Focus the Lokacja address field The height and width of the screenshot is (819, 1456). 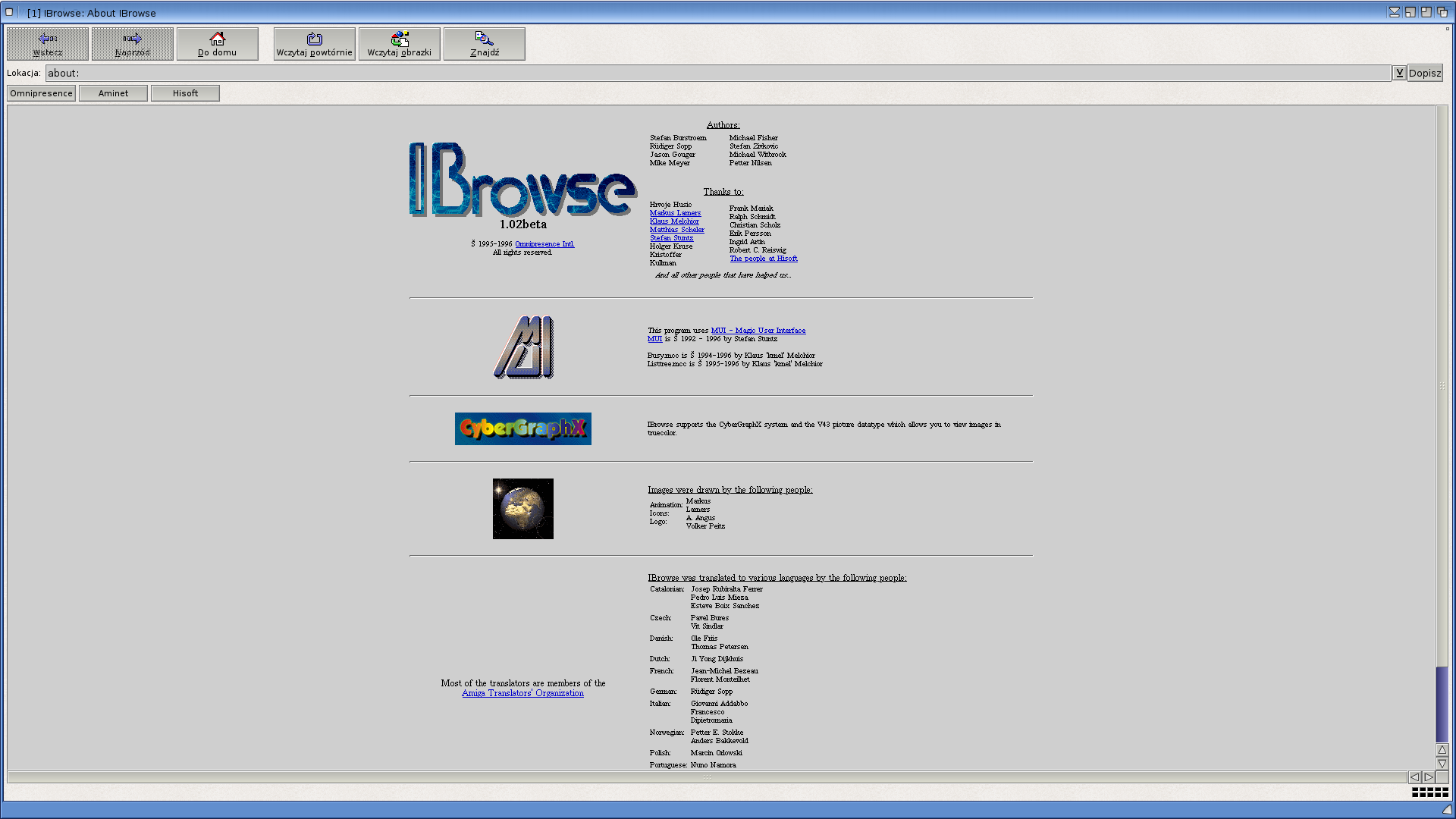coord(718,73)
